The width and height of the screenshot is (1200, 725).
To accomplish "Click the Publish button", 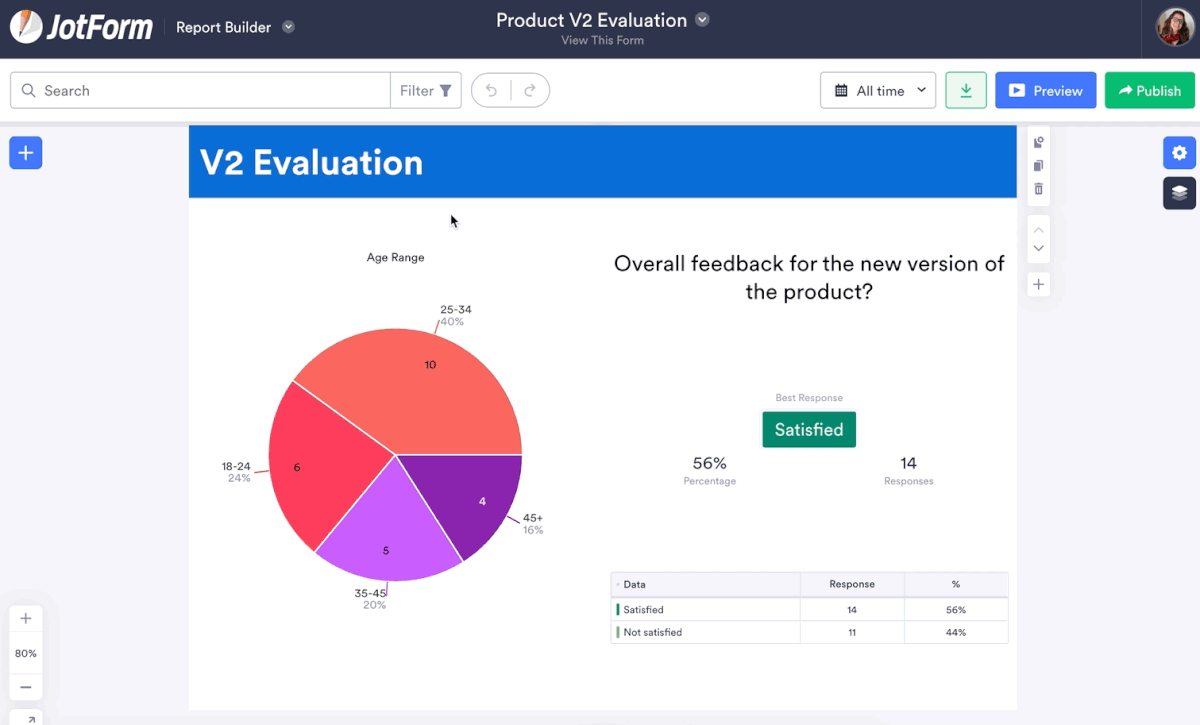I will coord(1150,91).
